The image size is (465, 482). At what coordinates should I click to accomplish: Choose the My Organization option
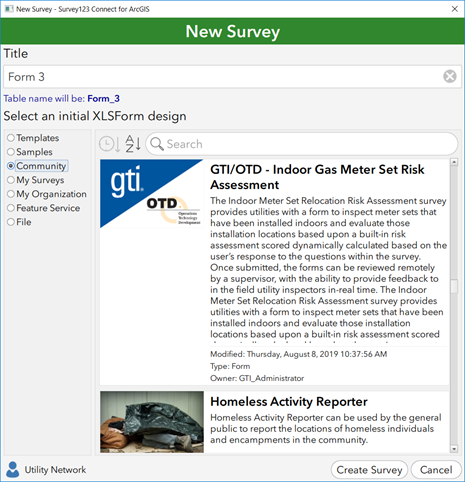click(47, 194)
